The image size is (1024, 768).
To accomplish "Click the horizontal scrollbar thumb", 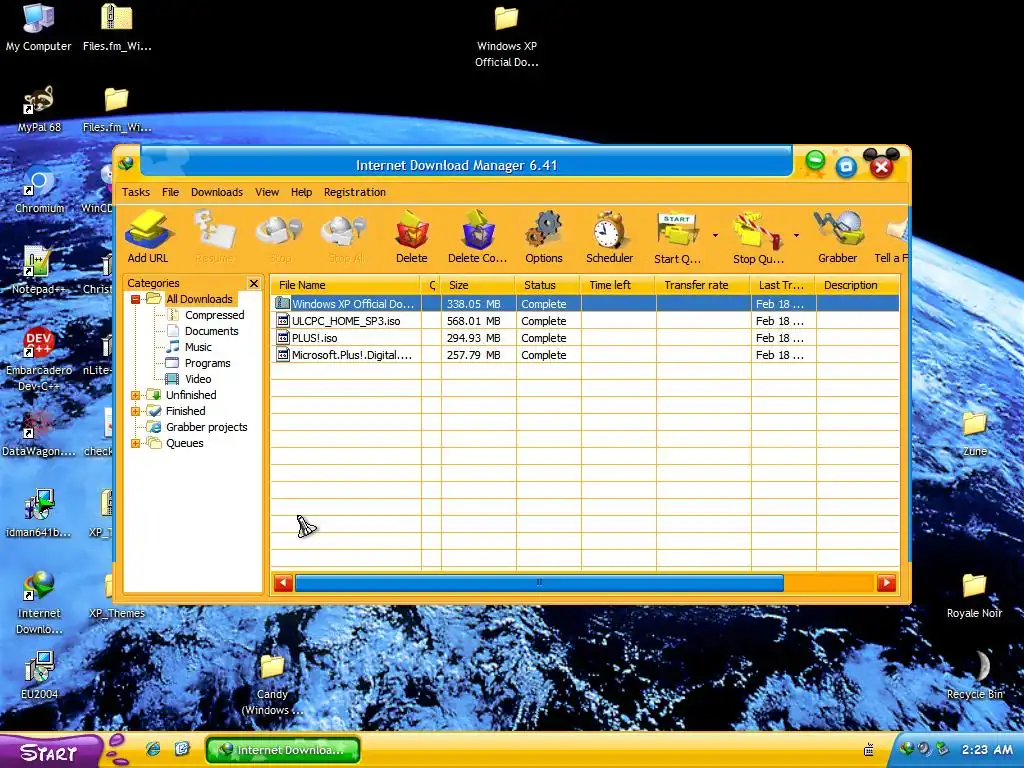I will 539,583.
